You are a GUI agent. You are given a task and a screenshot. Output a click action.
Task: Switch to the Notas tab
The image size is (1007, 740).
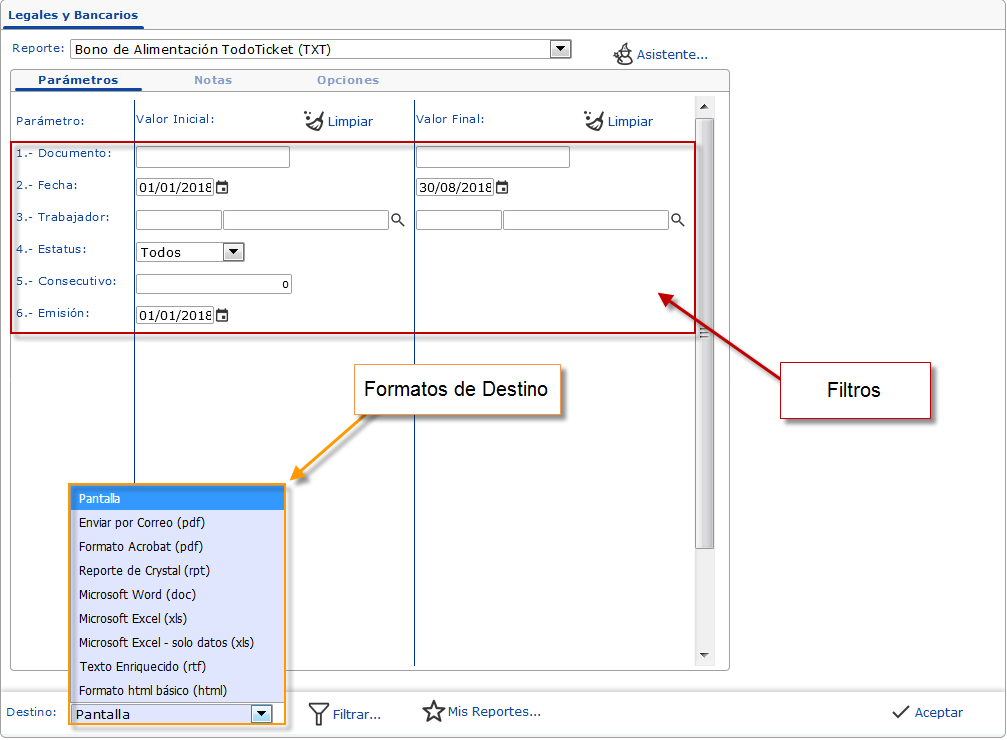click(x=213, y=80)
